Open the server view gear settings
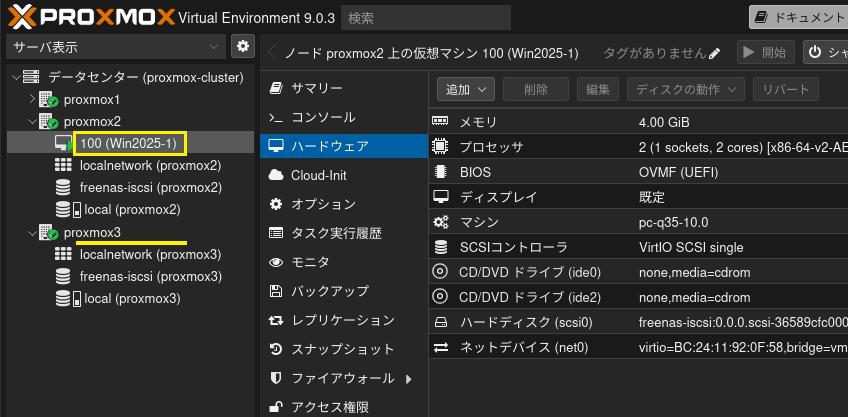Viewport: 848px width, 417px height. point(243,47)
